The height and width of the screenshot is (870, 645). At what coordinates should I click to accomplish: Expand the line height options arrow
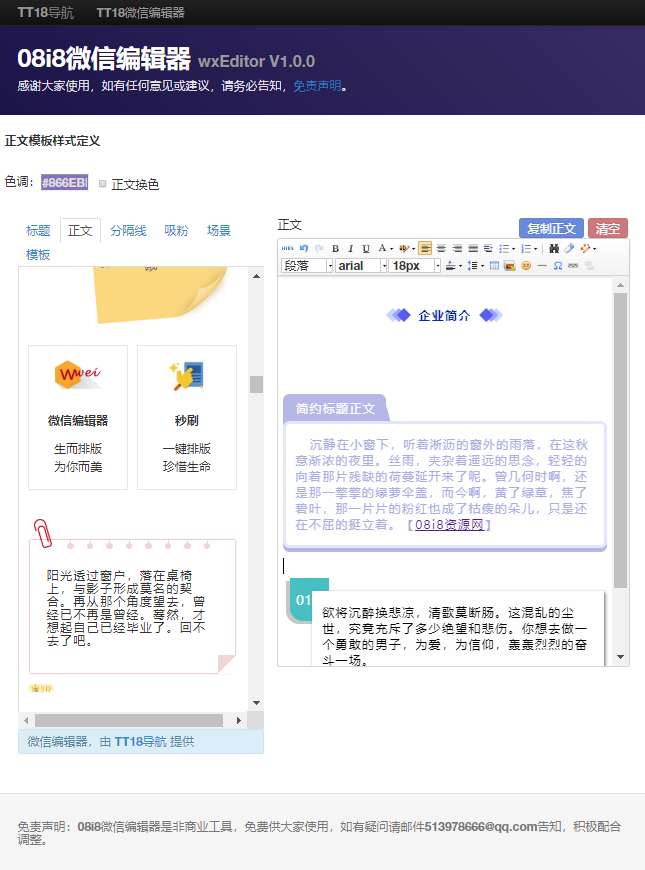[x=482, y=266]
